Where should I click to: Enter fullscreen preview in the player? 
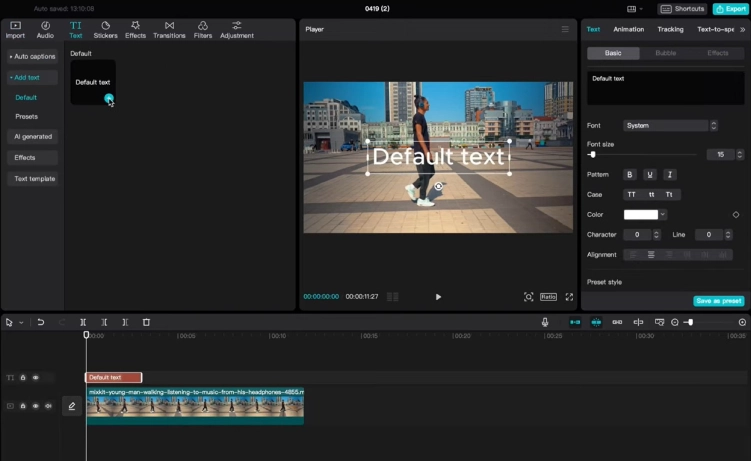(569, 297)
